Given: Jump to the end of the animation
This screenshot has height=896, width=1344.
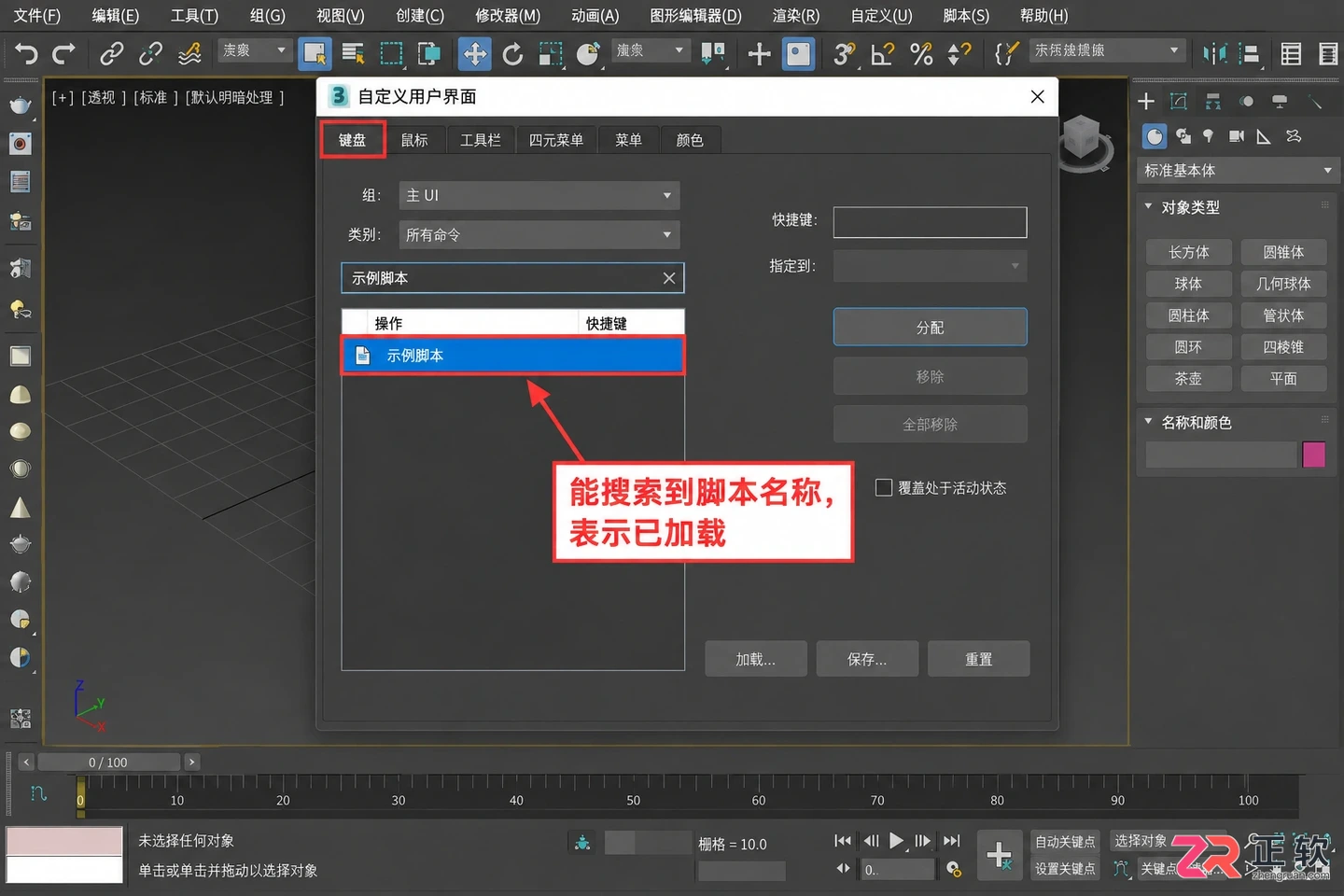Looking at the screenshot, I should (x=951, y=840).
